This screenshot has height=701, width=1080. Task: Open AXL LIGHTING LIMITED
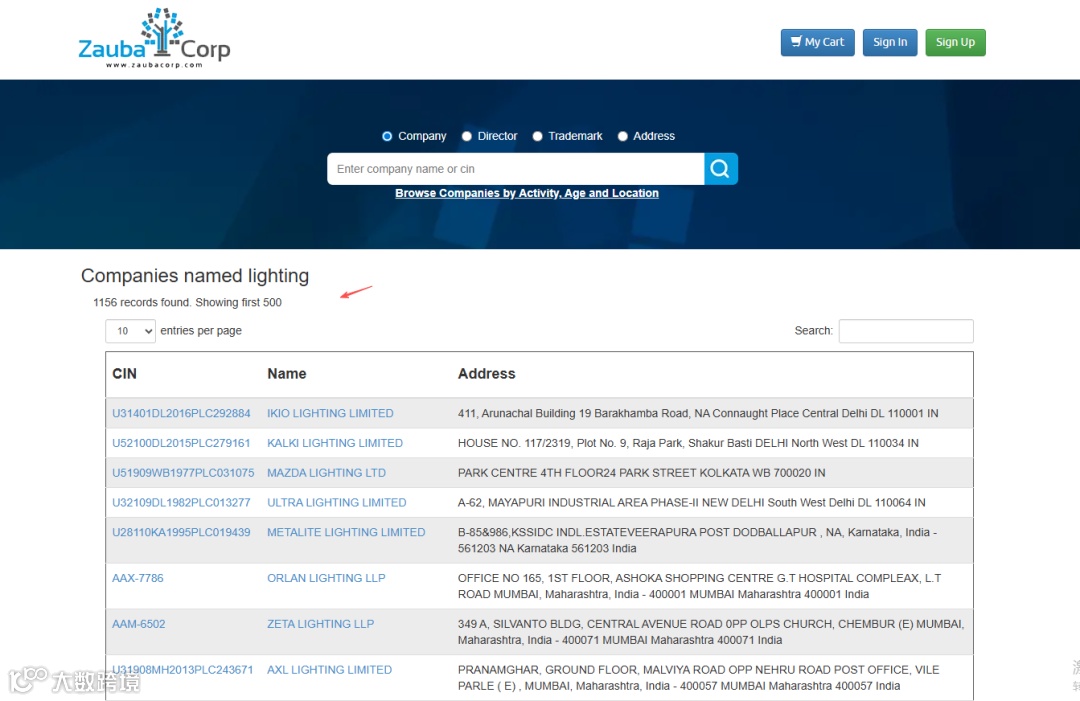329,670
